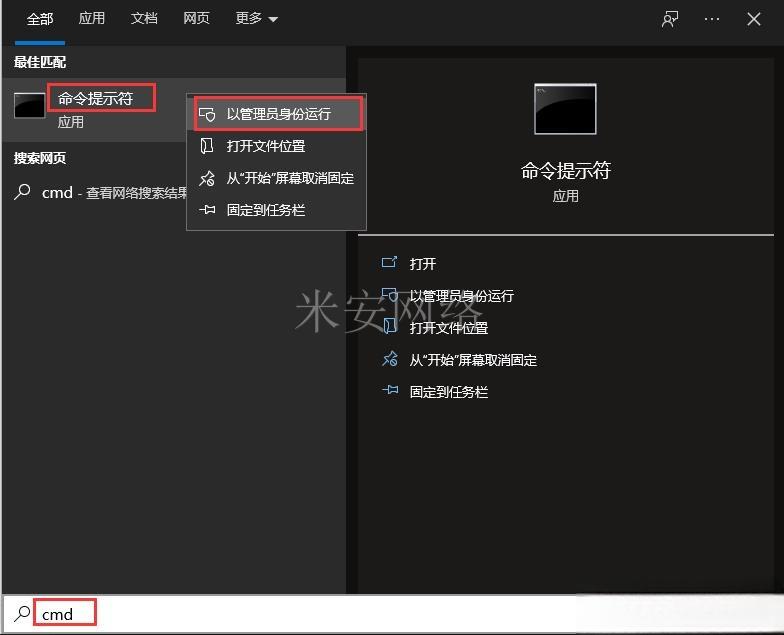Click the large Command Prompt preview icon
Image resolution: width=784 pixels, height=635 pixels.
(x=565, y=109)
